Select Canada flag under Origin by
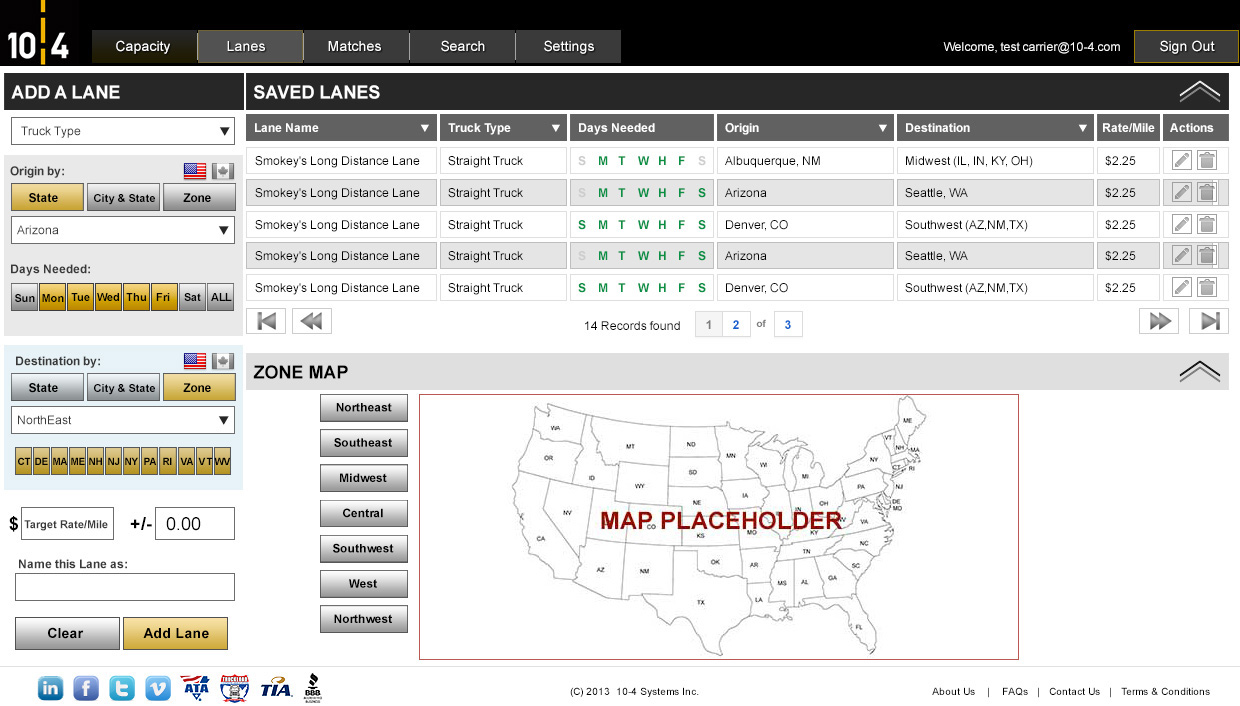1240x706 pixels. tap(222, 171)
